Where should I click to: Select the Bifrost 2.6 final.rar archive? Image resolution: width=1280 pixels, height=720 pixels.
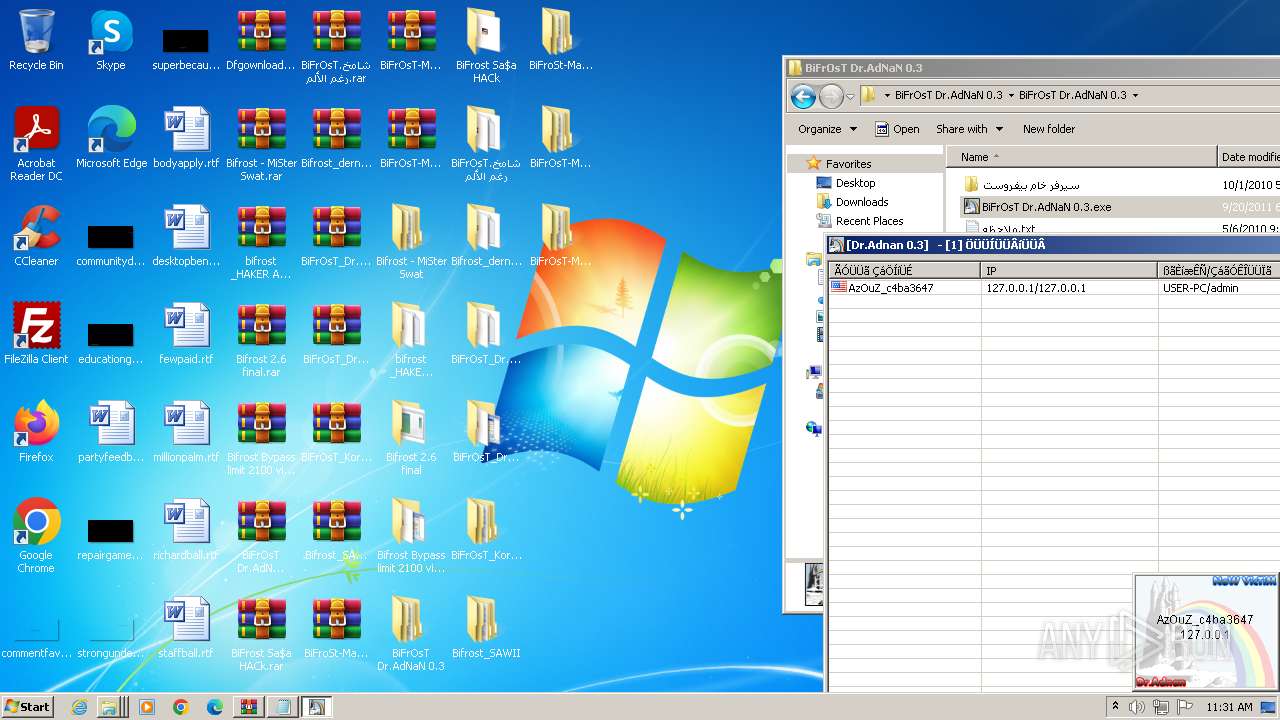point(261,339)
